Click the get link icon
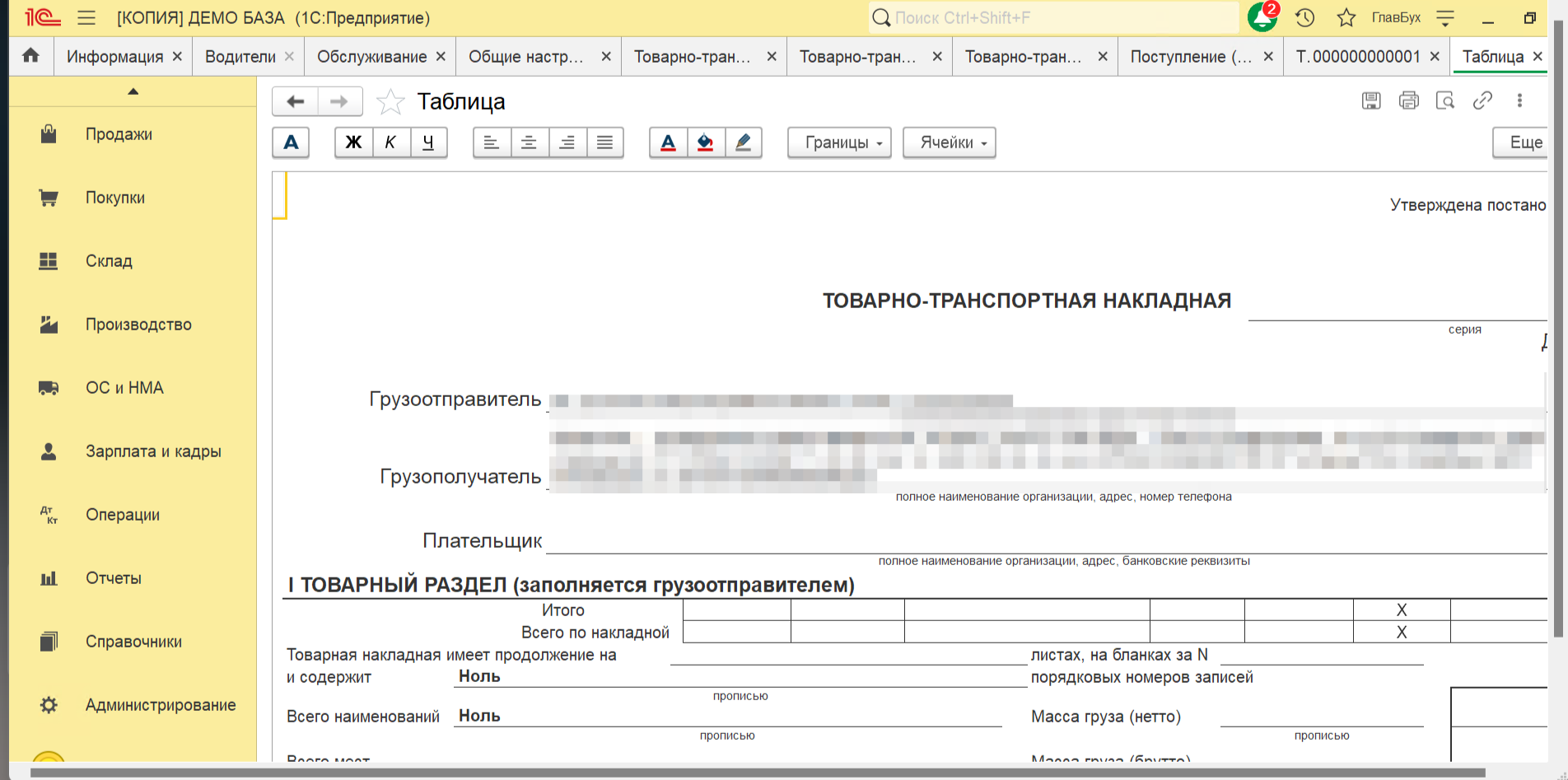The image size is (1568, 780). 1482,100
